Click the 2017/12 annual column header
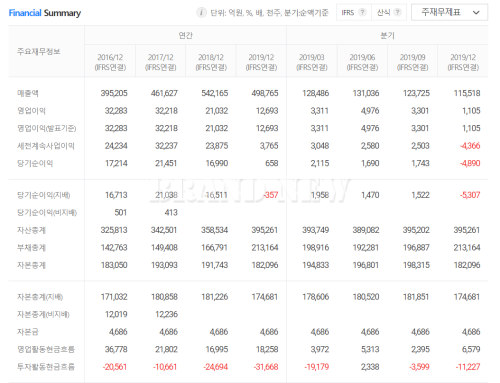 click(x=161, y=62)
